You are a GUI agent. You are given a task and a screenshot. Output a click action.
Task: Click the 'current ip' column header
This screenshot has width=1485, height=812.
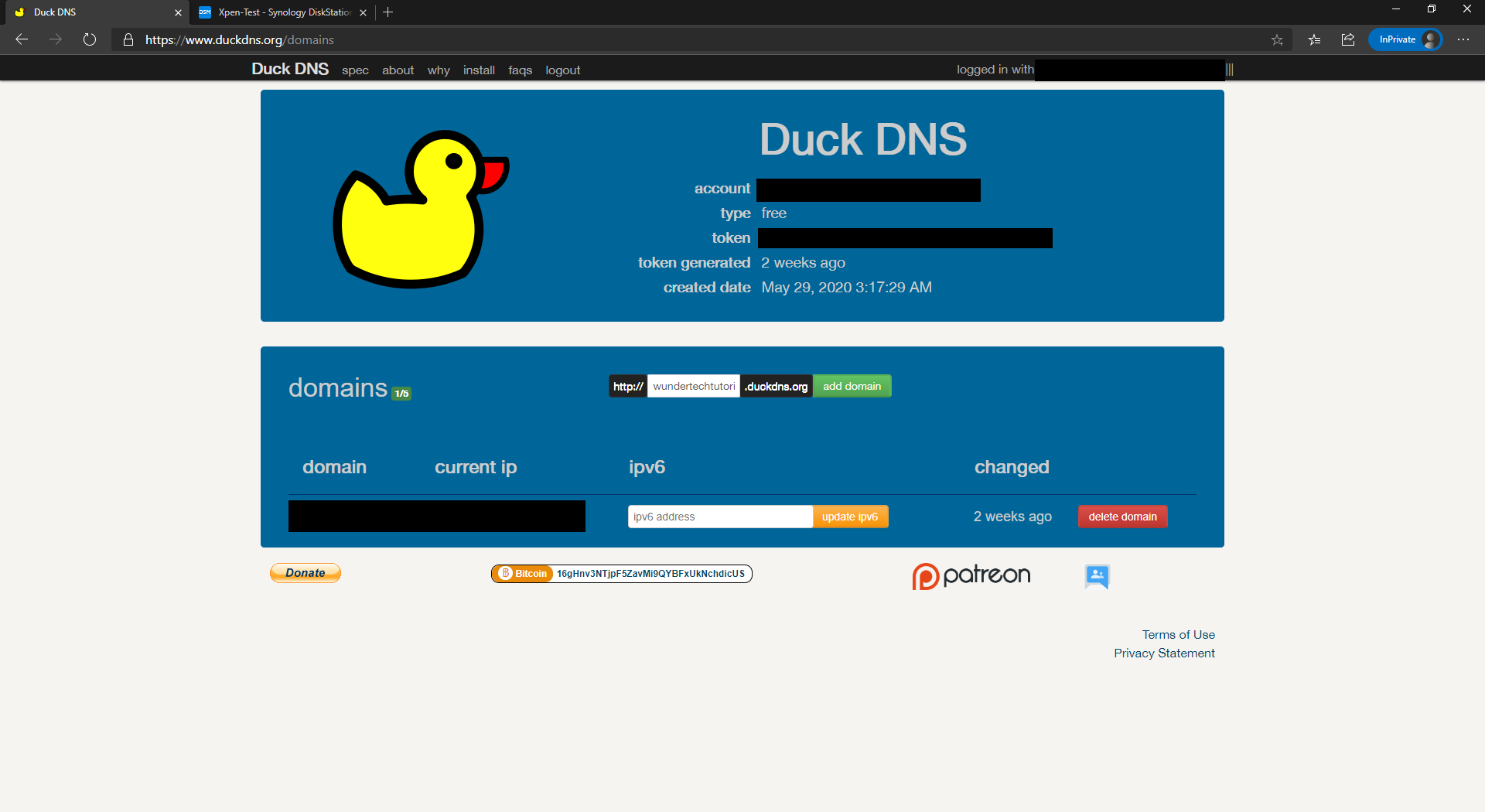476,467
